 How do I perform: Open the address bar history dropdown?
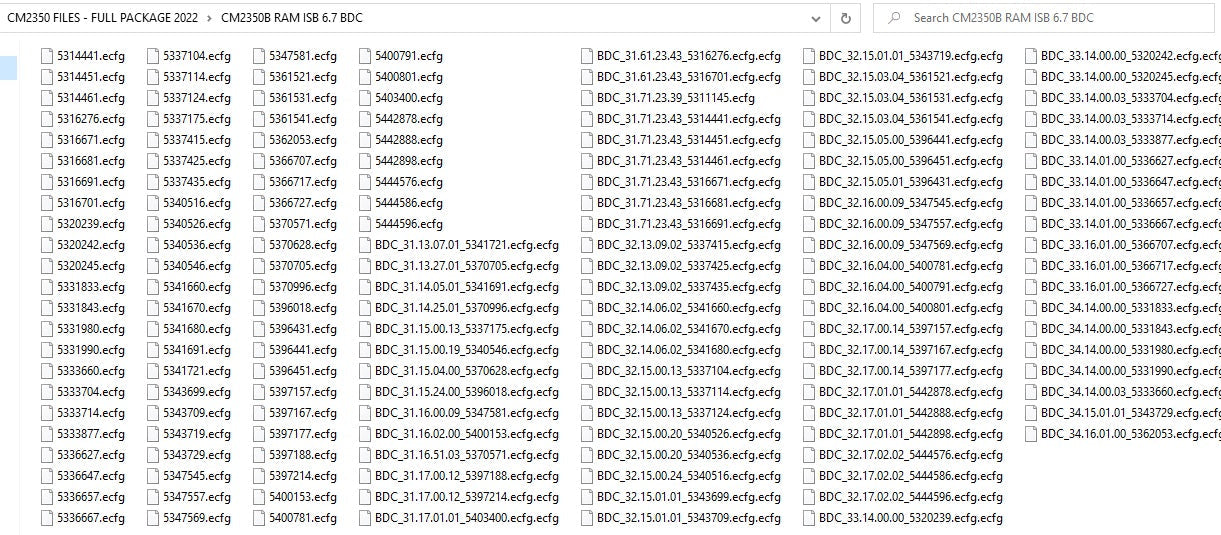point(817,18)
